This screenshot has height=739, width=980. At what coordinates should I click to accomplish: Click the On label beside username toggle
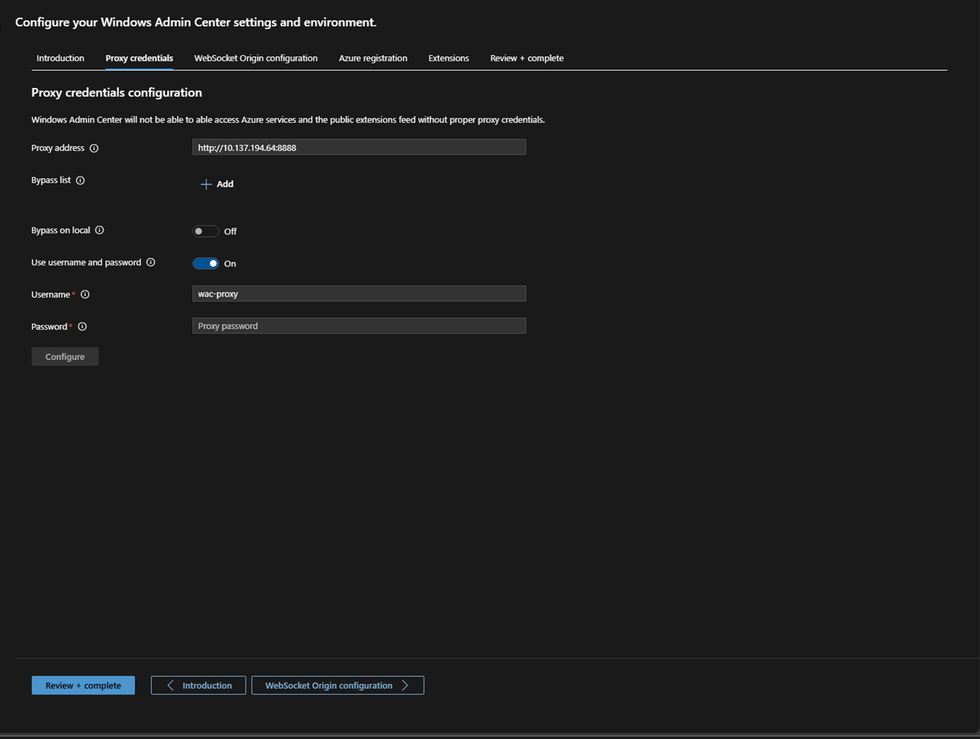(x=230, y=264)
